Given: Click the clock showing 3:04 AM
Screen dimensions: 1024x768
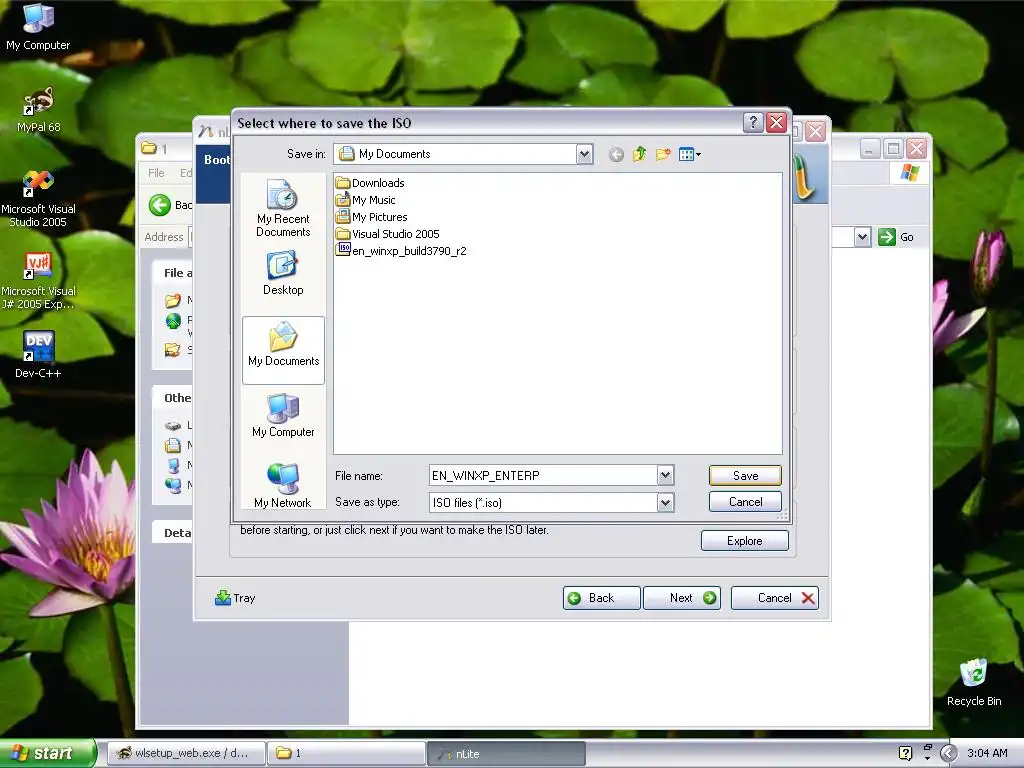Looking at the screenshot, I should click(x=987, y=753).
